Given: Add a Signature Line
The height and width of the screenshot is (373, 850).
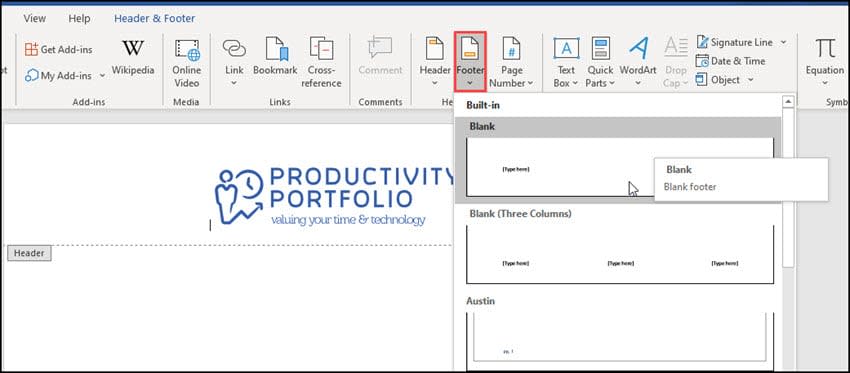Looking at the screenshot, I should coord(734,42).
